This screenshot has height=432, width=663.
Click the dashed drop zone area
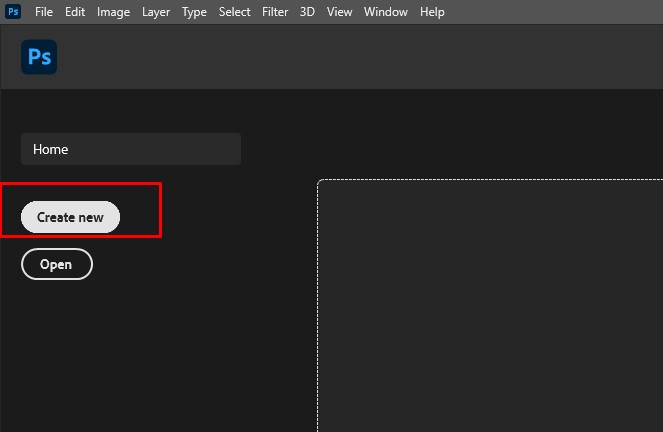(490, 305)
